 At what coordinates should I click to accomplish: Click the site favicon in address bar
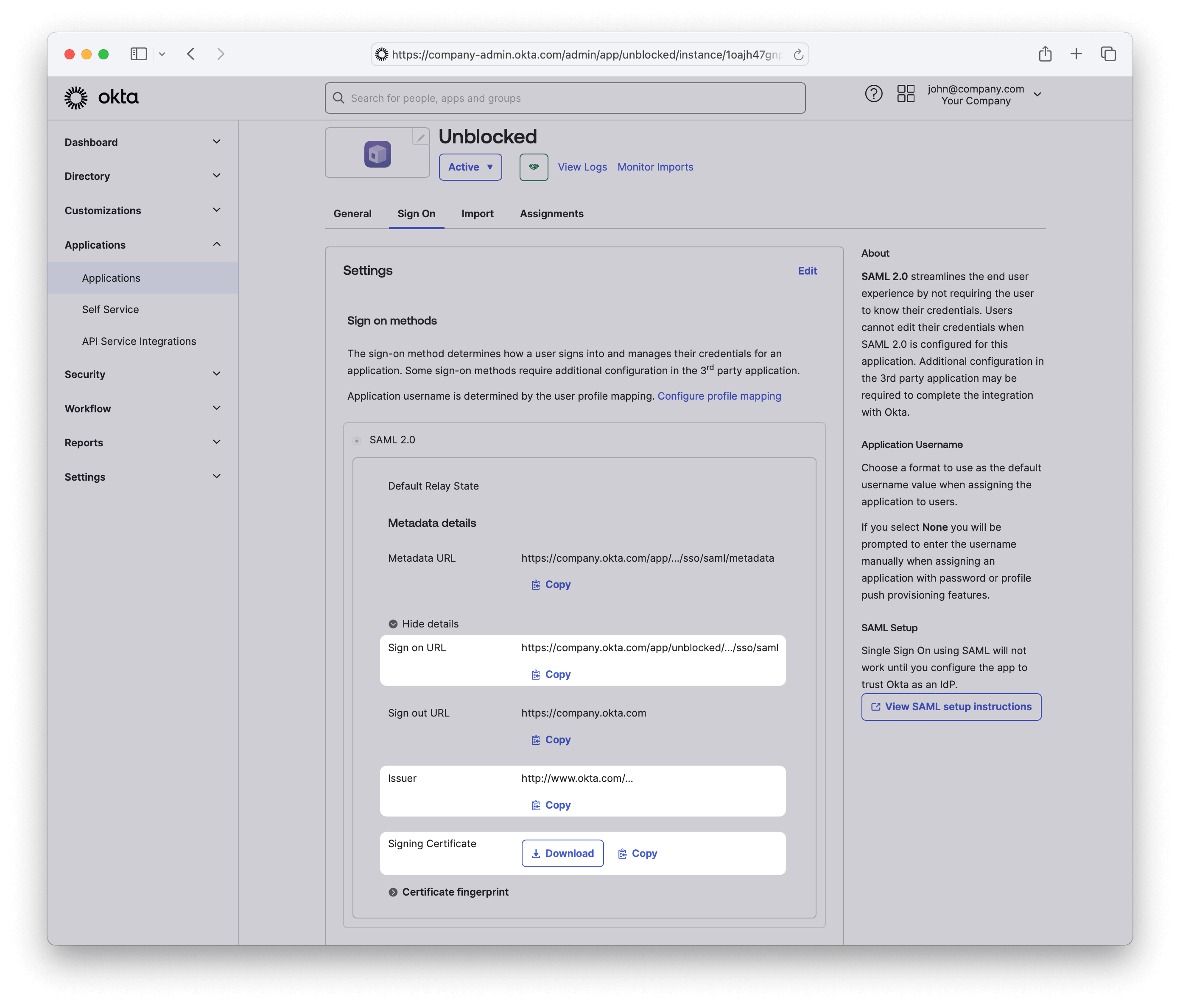tap(381, 54)
